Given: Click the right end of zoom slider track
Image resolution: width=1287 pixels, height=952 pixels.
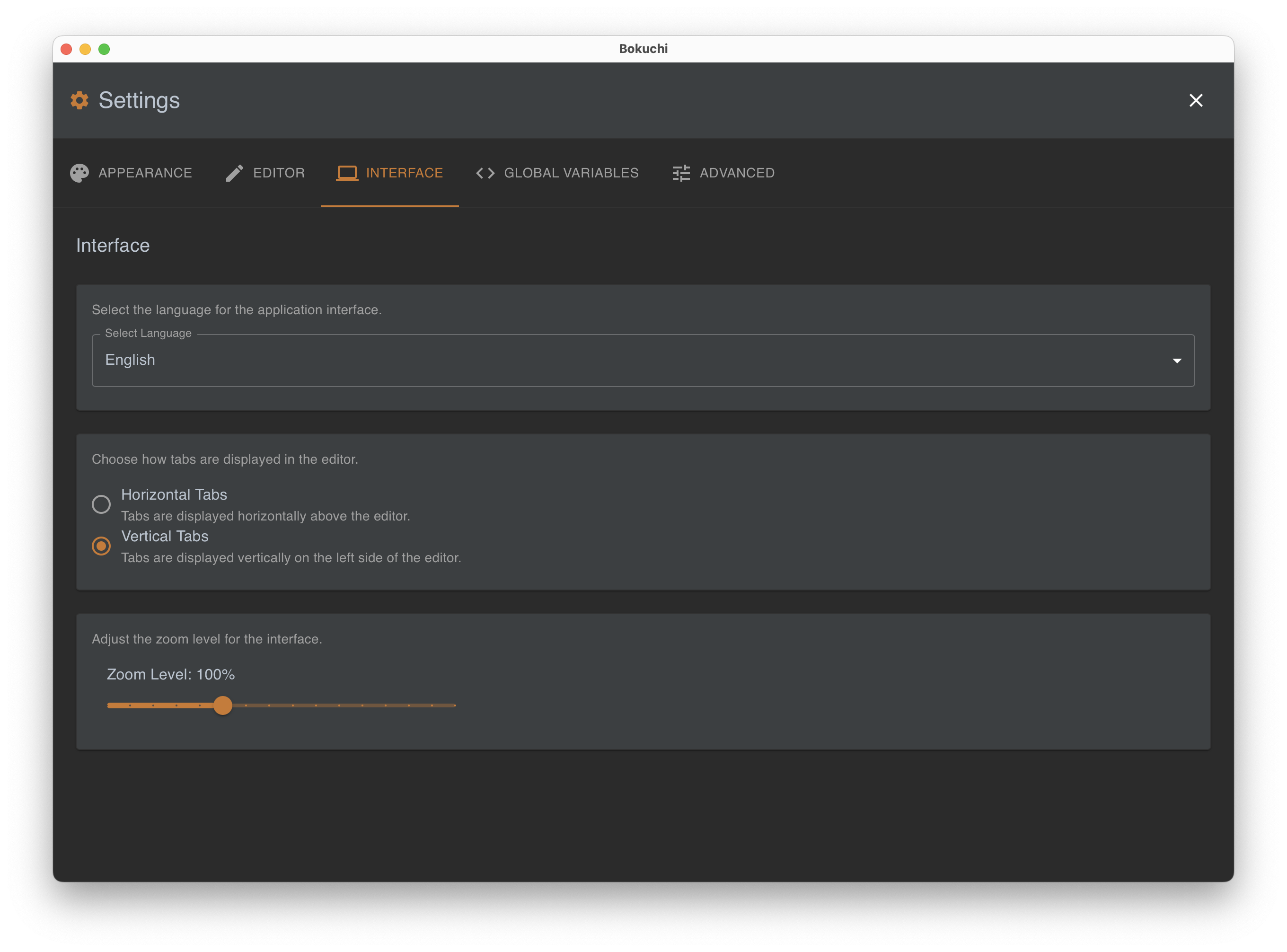Looking at the screenshot, I should point(454,705).
